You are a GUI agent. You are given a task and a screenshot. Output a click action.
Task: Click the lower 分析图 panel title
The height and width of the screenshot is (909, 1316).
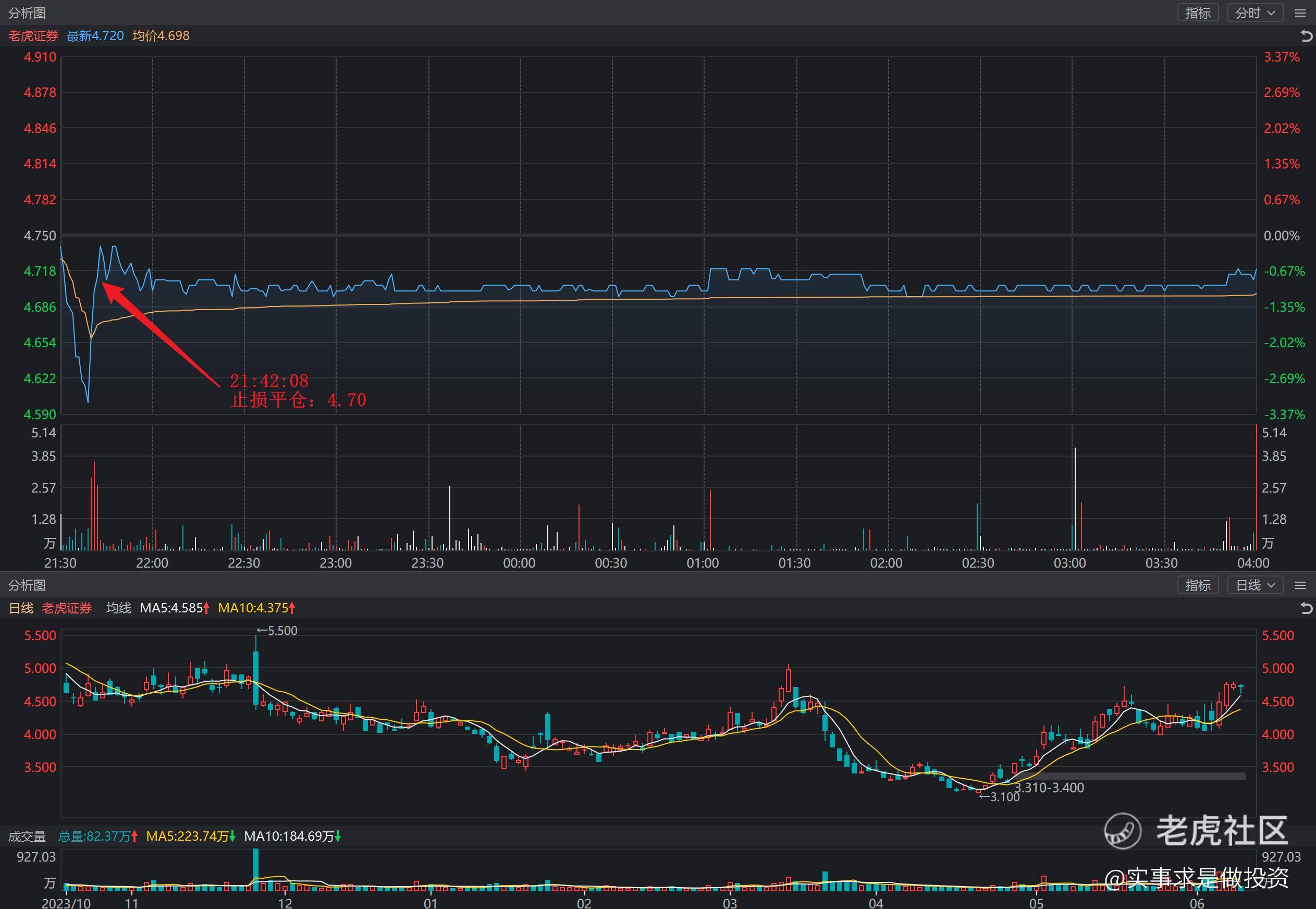[27, 585]
